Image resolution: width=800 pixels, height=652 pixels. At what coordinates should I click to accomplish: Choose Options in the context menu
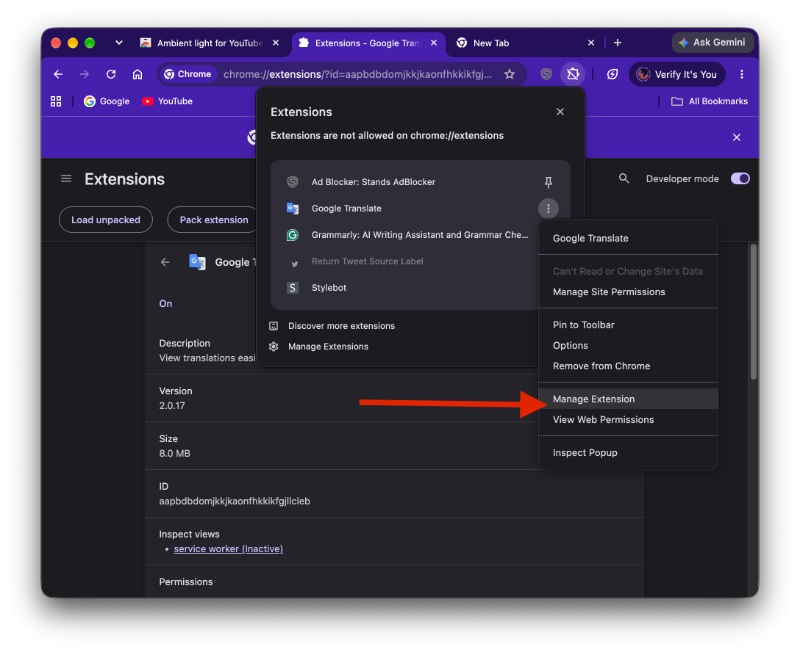[628, 345]
